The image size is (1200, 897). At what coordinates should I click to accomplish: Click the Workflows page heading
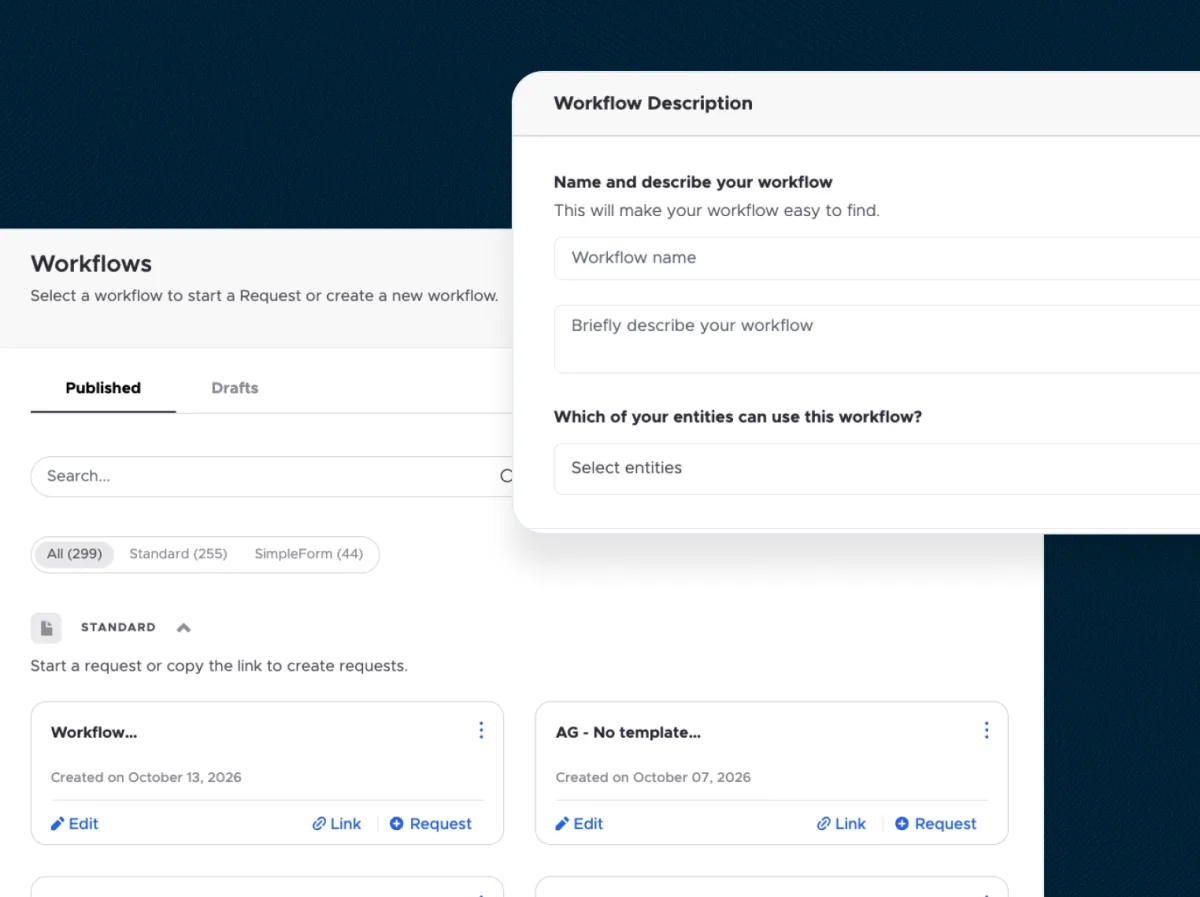pyautogui.click(x=91, y=264)
